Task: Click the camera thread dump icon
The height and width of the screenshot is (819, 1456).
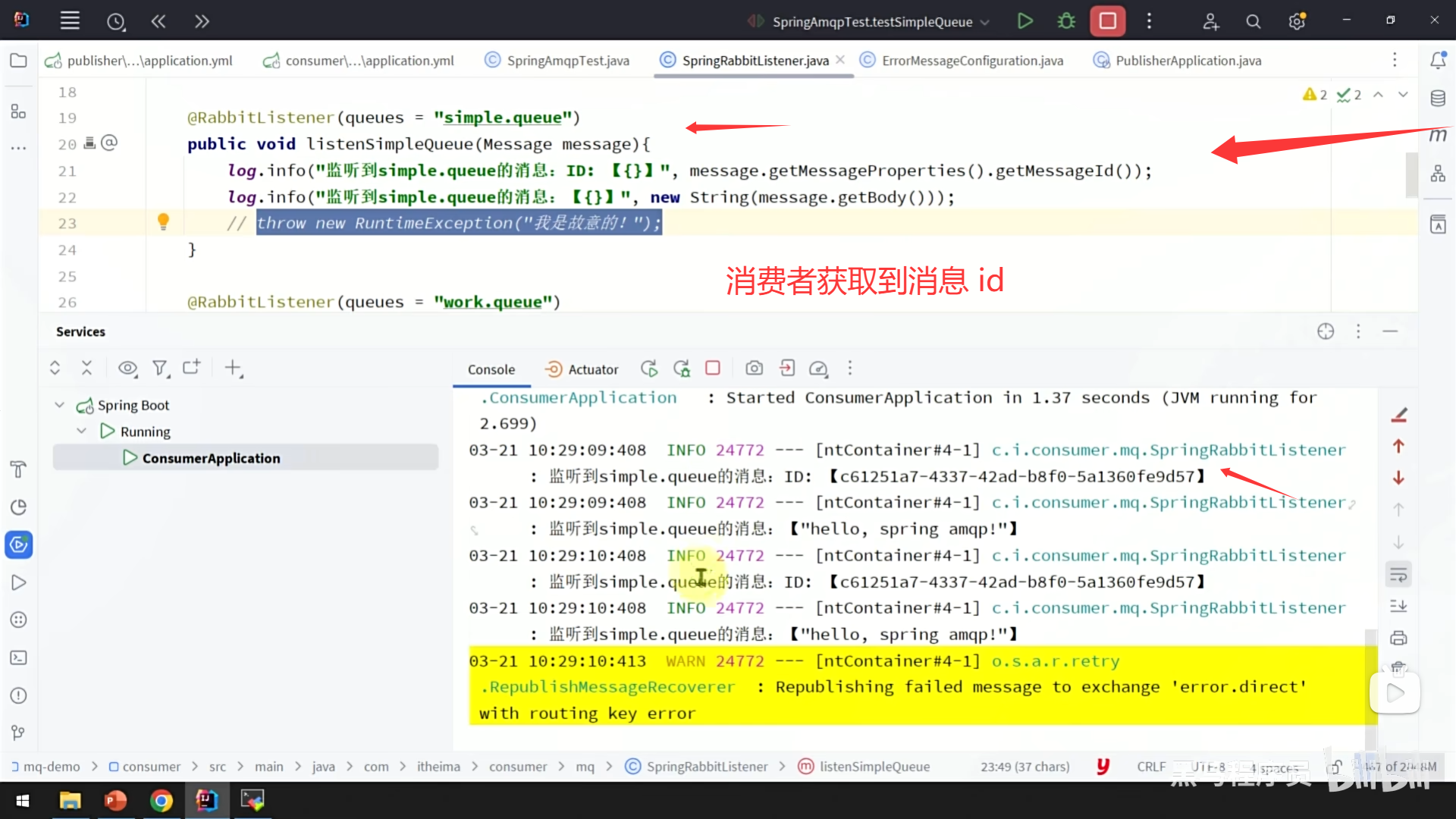Action: click(754, 369)
